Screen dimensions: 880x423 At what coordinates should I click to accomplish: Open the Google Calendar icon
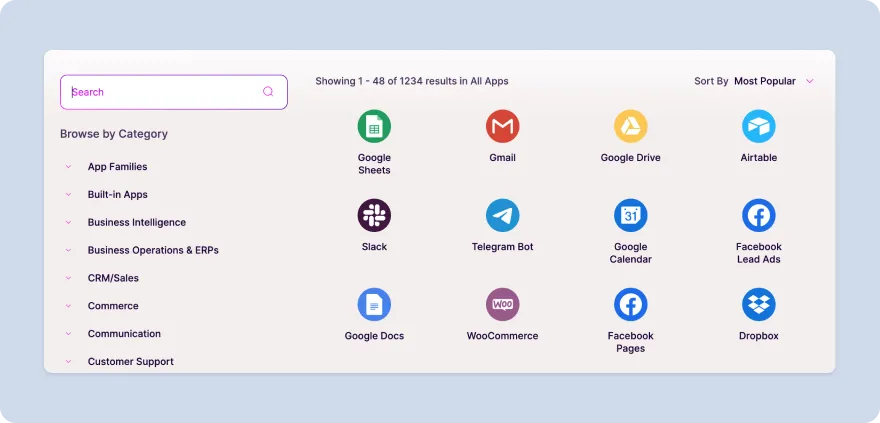coord(630,216)
